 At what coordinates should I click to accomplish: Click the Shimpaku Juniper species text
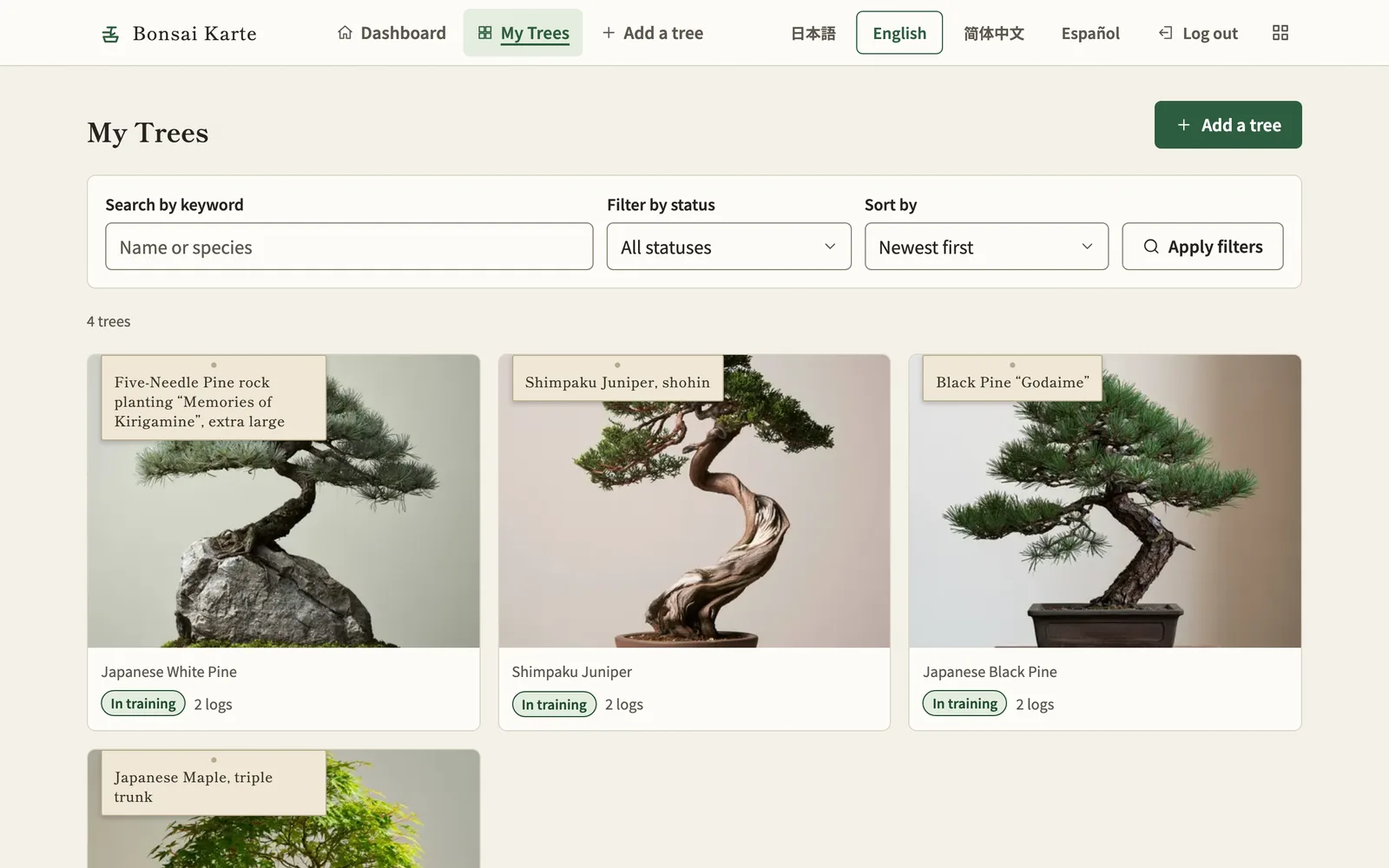(571, 672)
